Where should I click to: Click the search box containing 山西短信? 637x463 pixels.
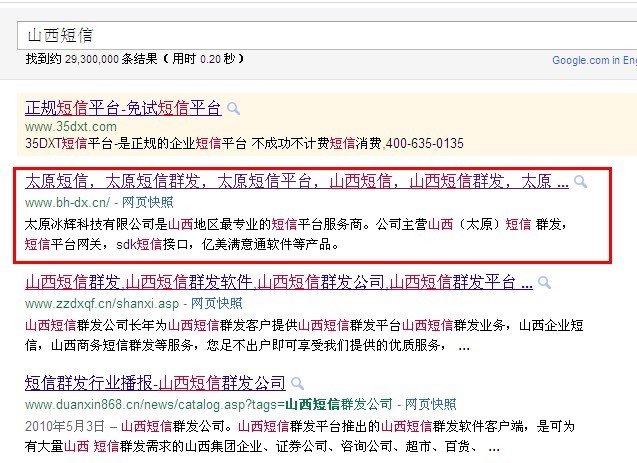[327, 35]
